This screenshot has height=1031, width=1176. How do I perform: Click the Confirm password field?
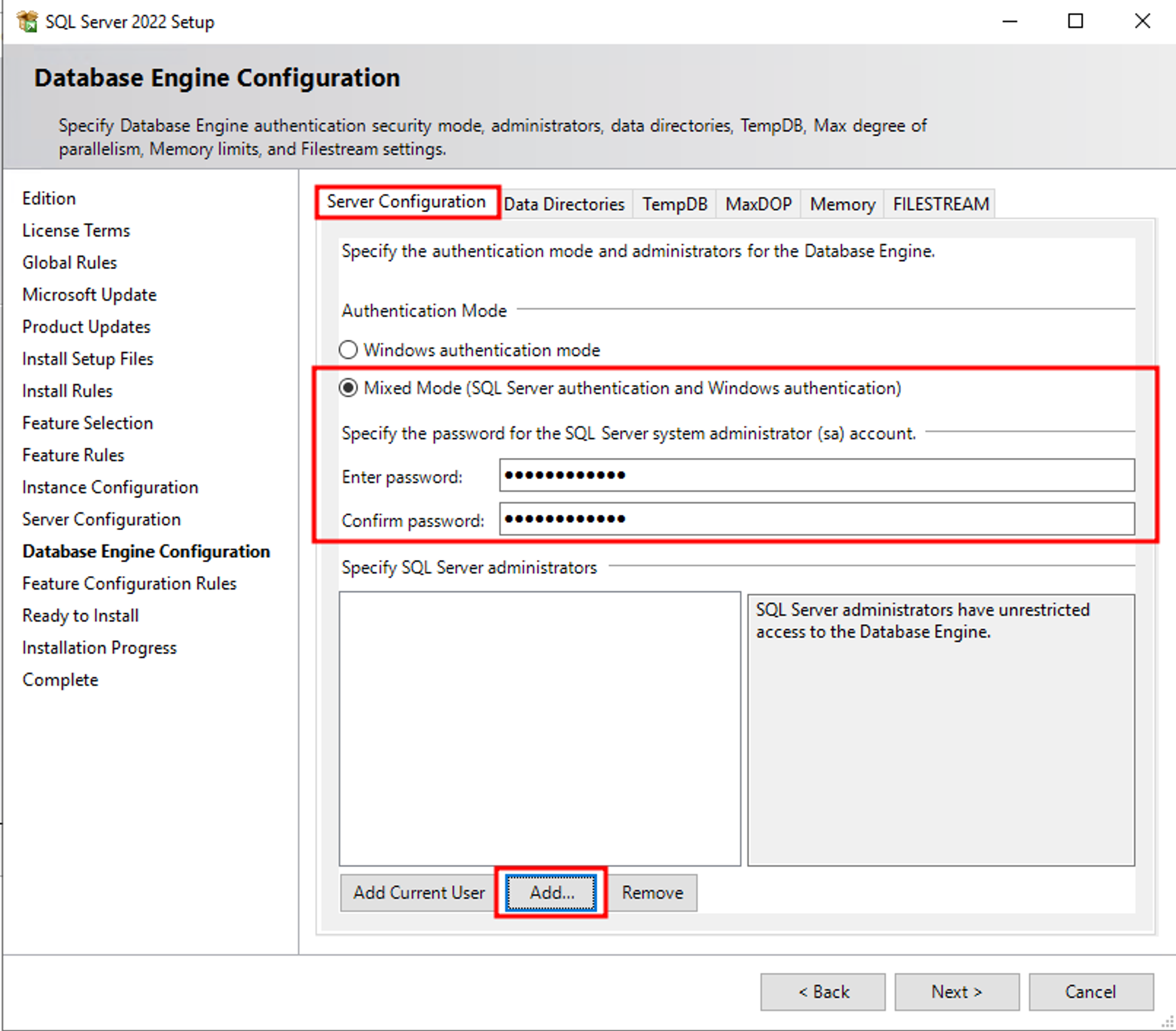coord(816,518)
